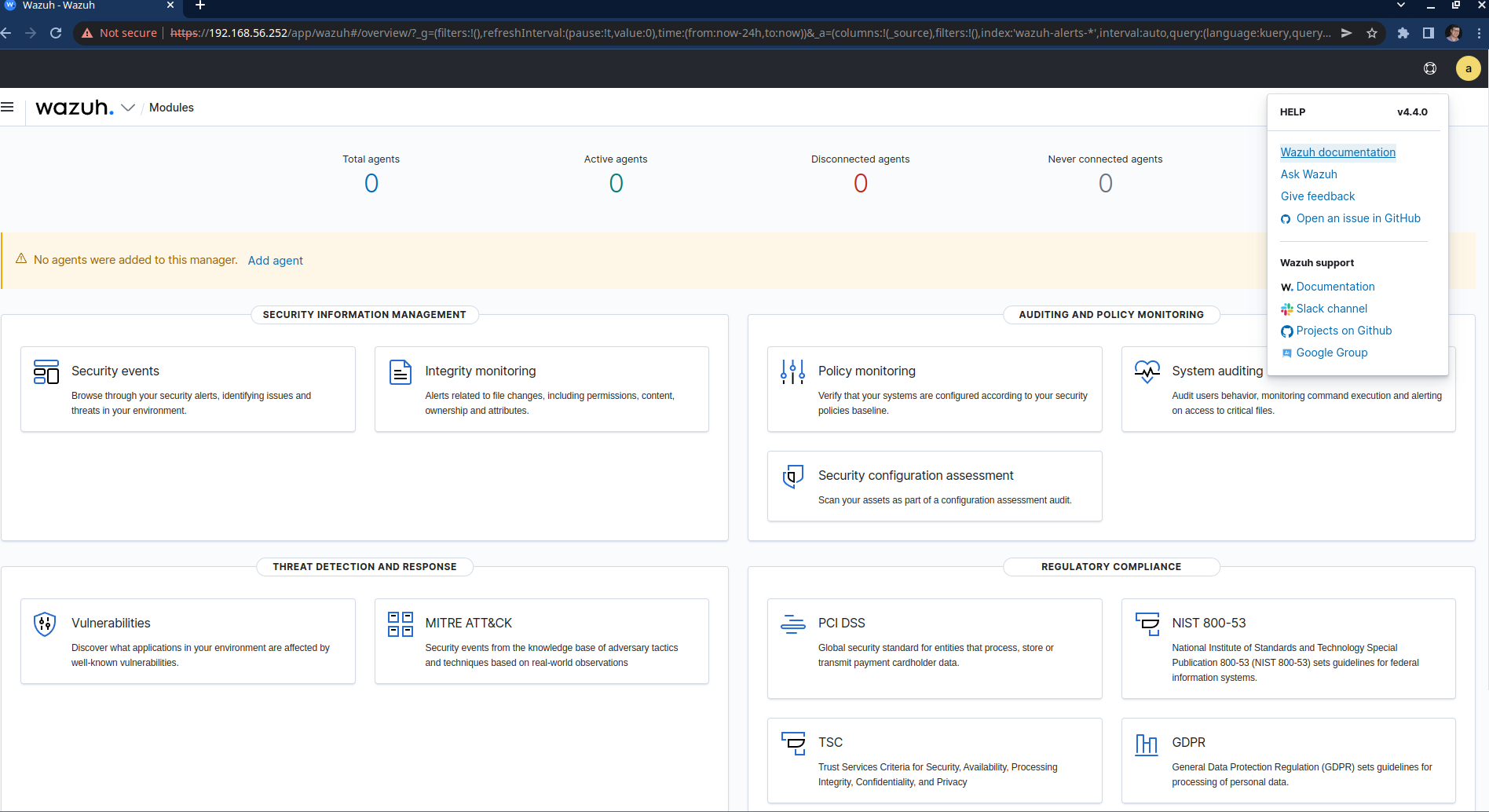Open Chrome's three-dot menu
The width and height of the screenshot is (1489, 812).
click(x=1479, y=33)
